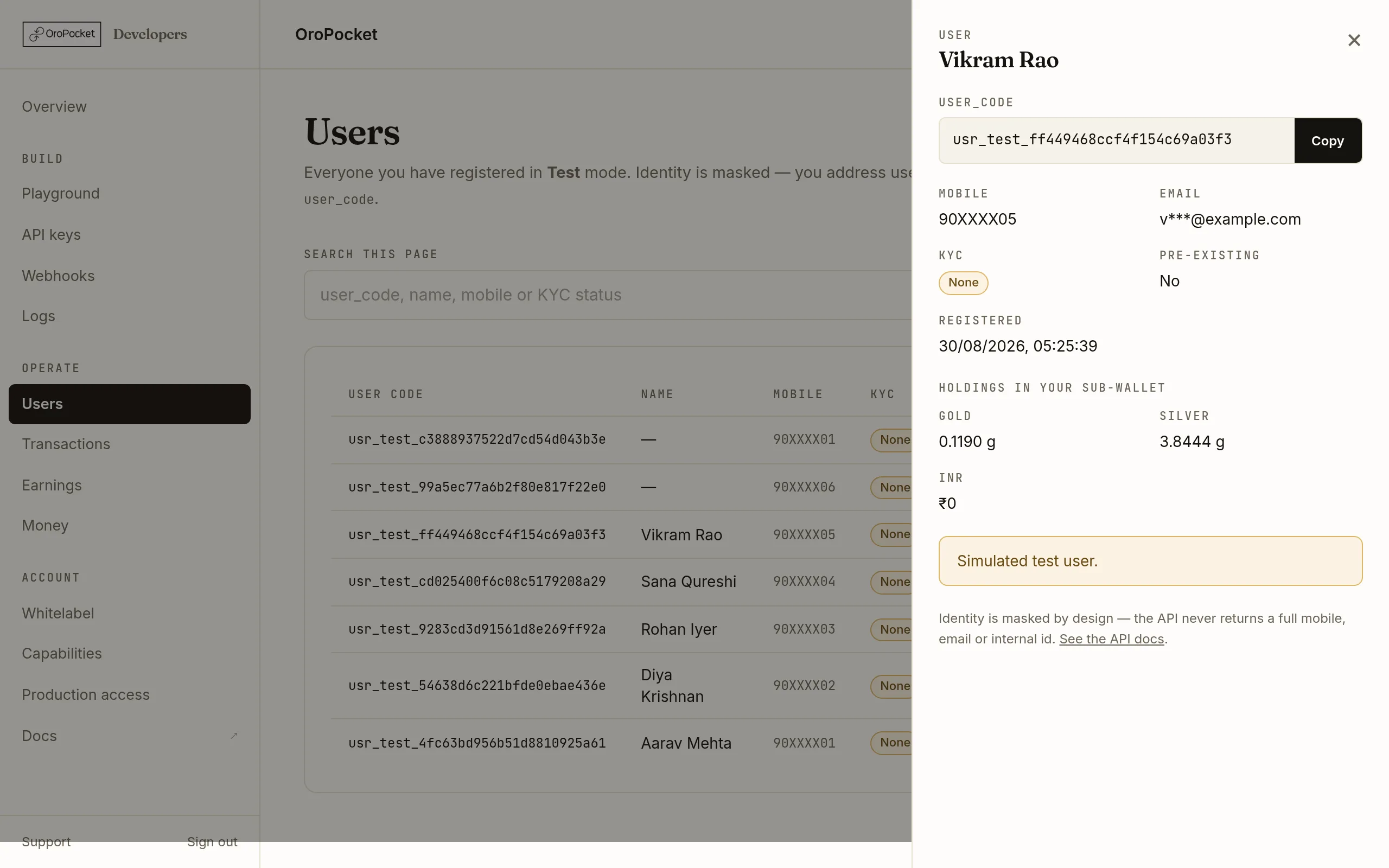The width and height of the screenshot is (1389, 868).
Task: Open Production access page
Action: coord(86,695)
